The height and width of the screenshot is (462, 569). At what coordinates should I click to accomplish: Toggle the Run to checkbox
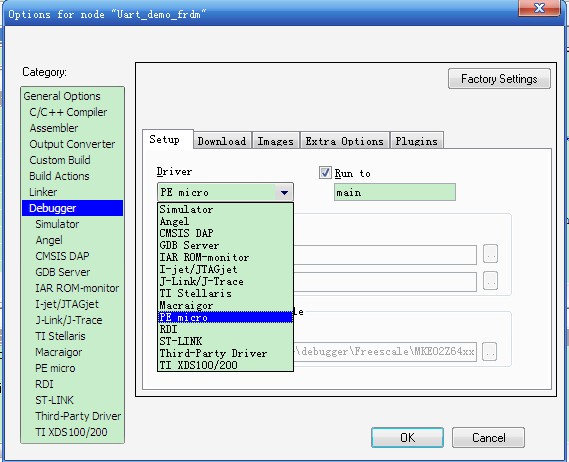pos(325,172)
